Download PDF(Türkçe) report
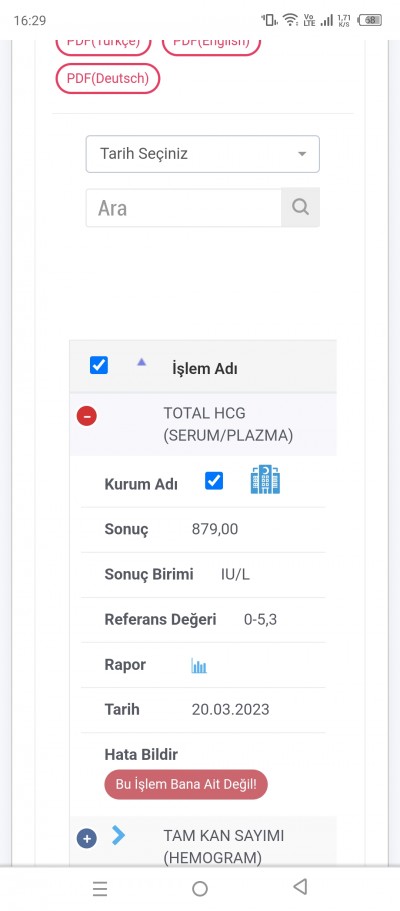The image size is (400, 911). (x=103, y=45)
